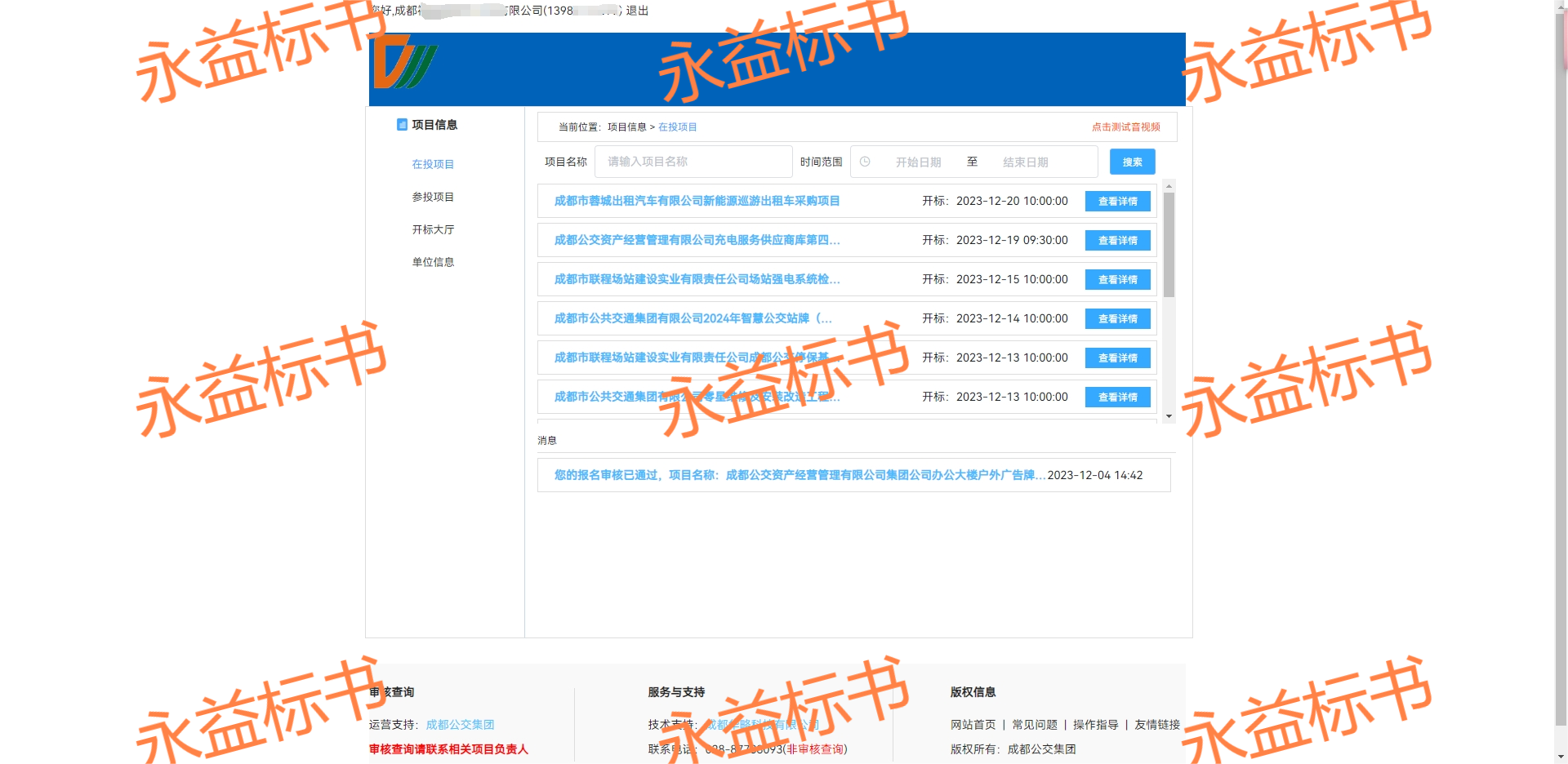The height and width of the screenshot is (764, 1568).
Task: Select the 项目信息 sidebar heading
Action: pyautogui.click(x=434, y=125)
